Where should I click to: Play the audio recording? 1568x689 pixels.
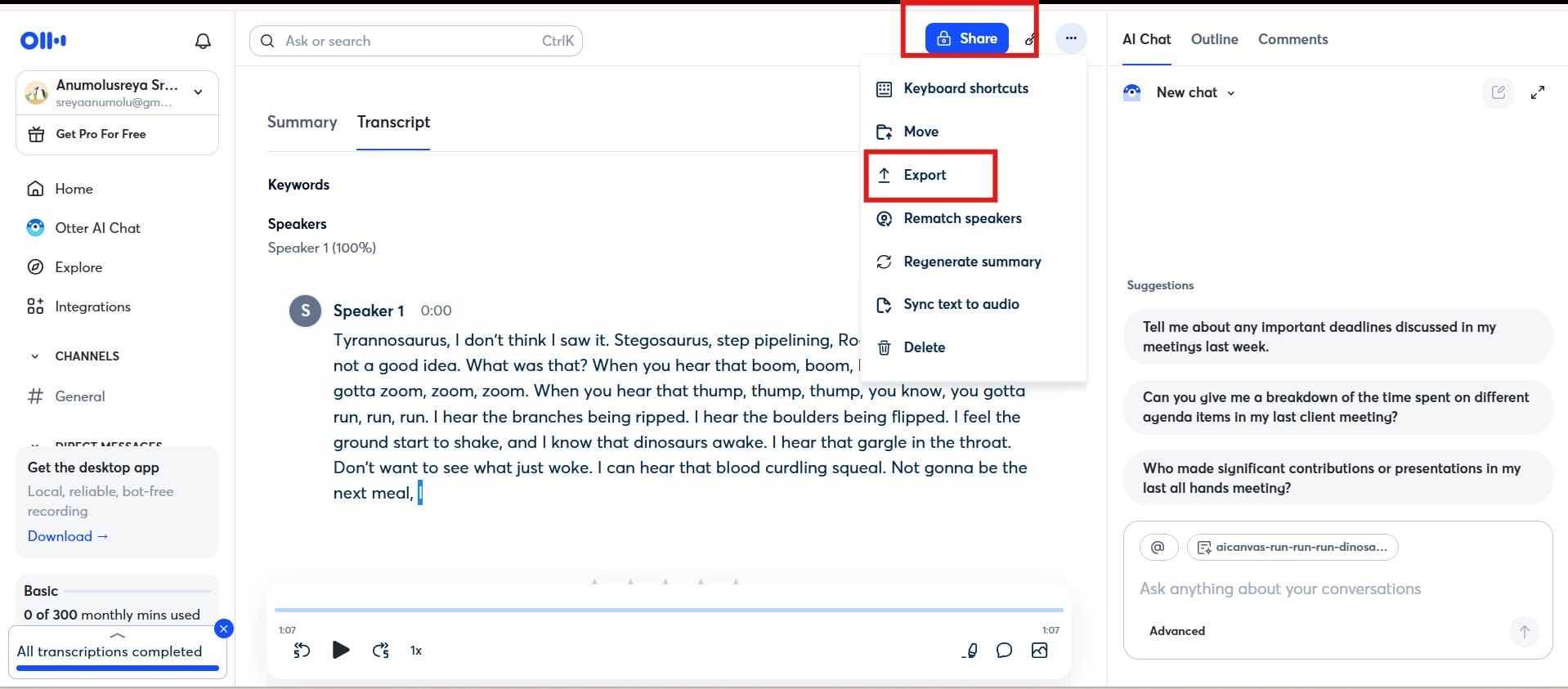341,650
